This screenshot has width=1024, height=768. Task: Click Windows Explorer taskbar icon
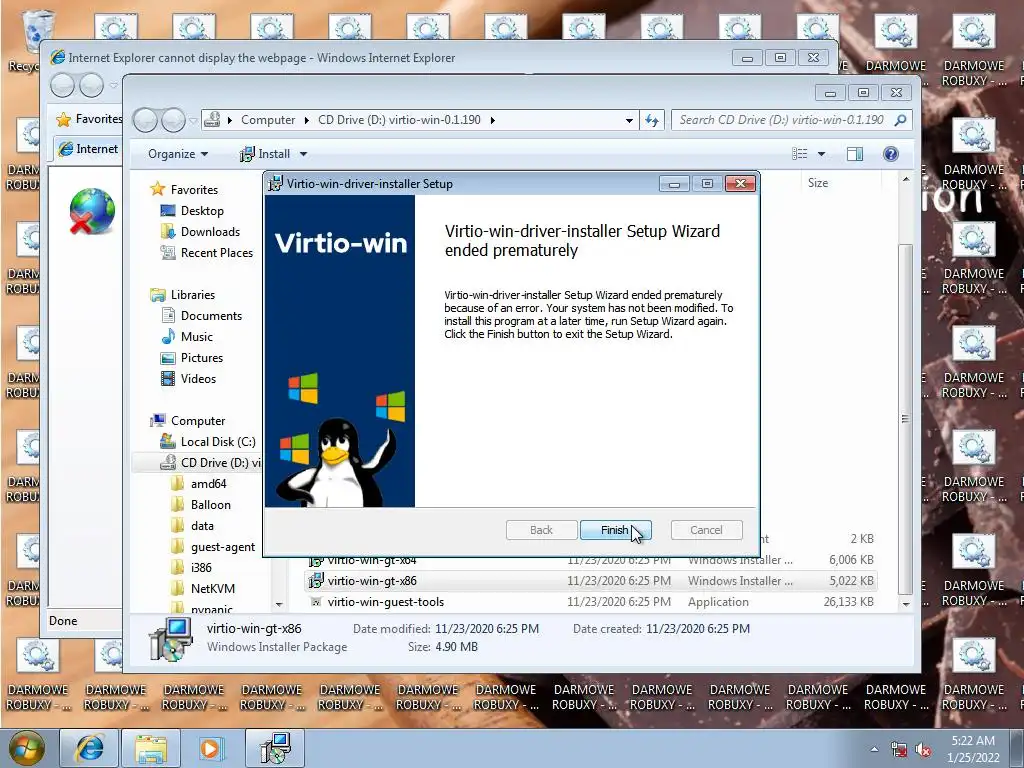tap(152, 748)
